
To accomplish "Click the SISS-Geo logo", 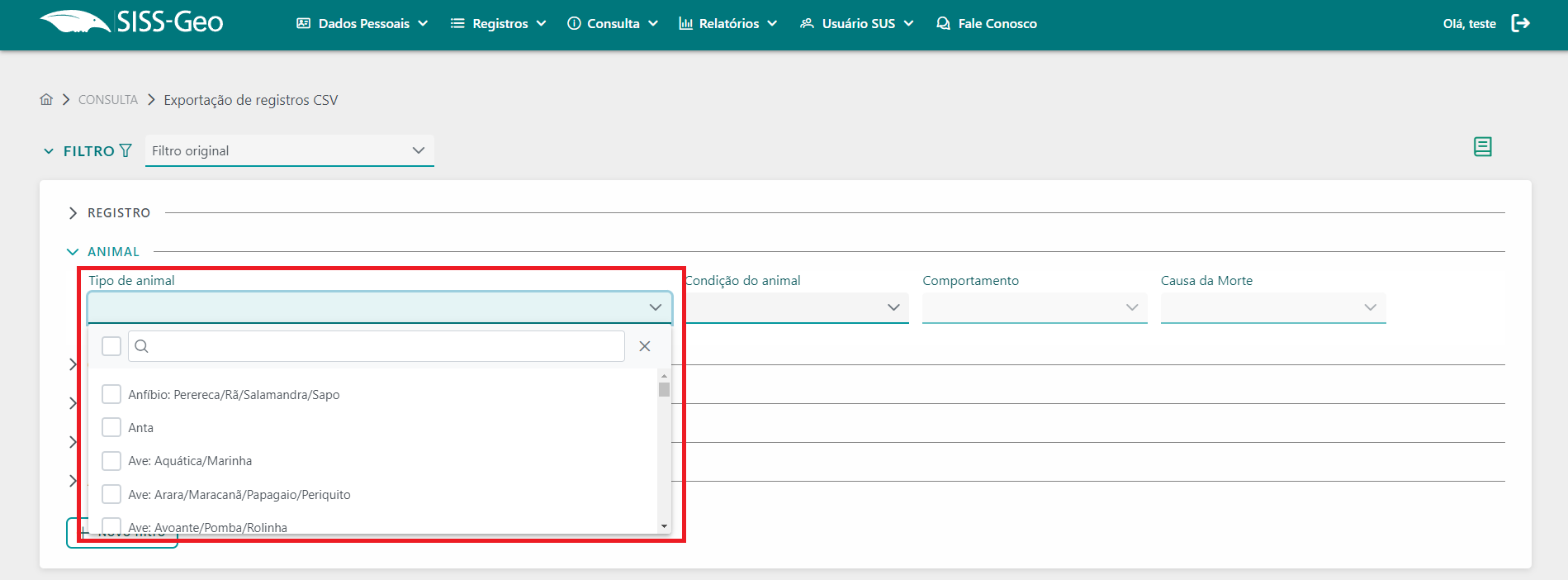I will coord(132,22).
